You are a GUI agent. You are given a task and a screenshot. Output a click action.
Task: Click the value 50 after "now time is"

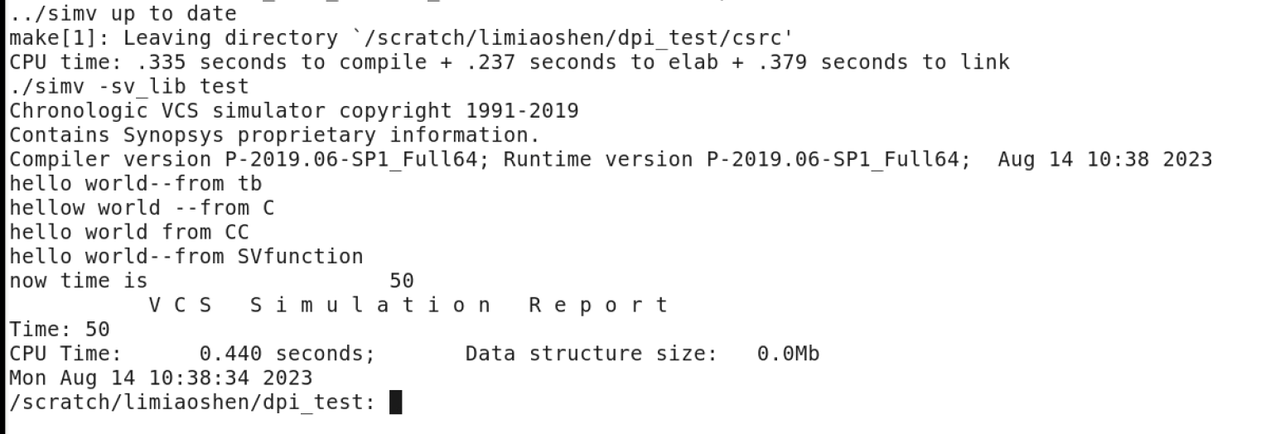[401, 281]
